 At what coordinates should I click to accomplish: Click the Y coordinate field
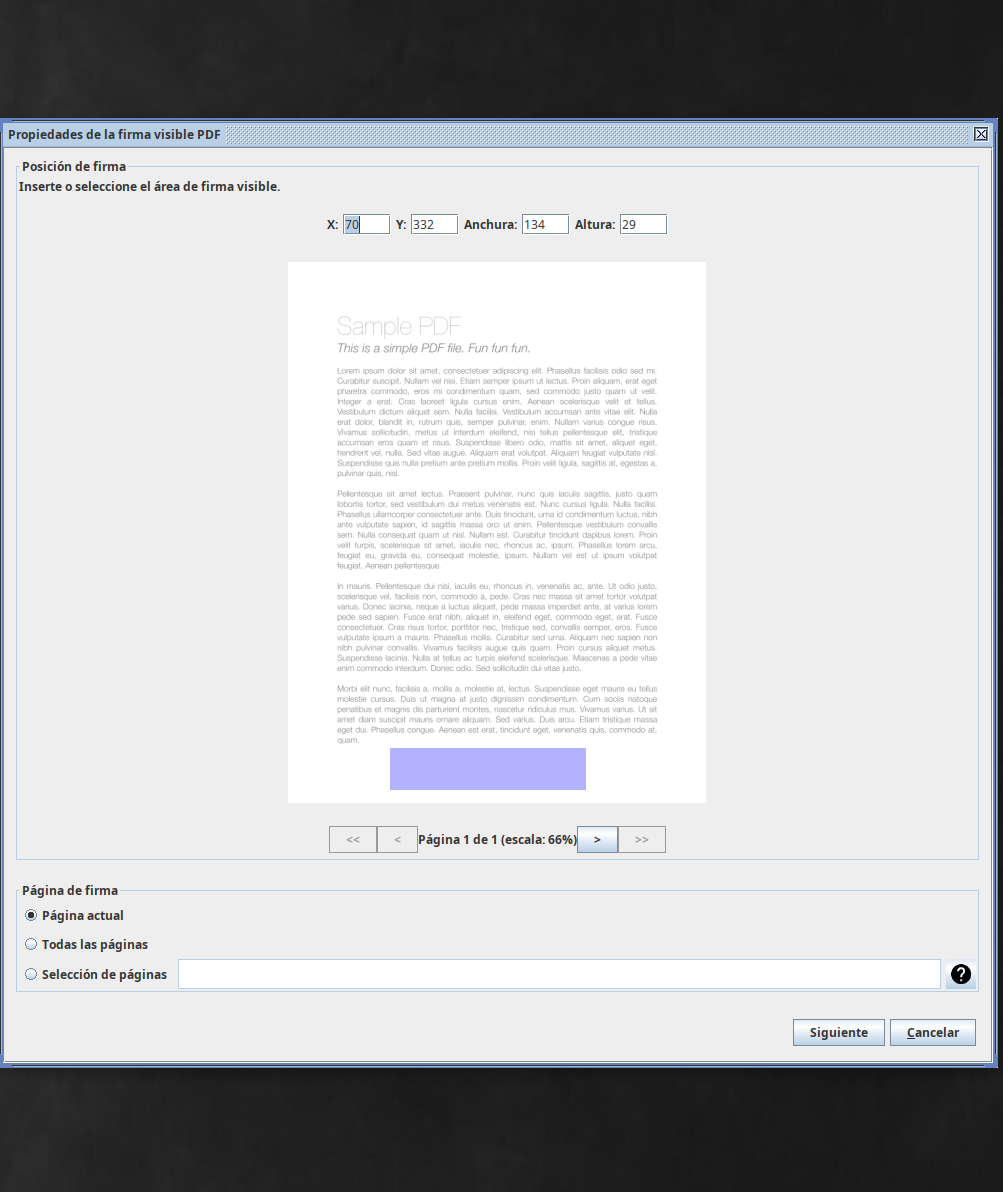point(434,225)
